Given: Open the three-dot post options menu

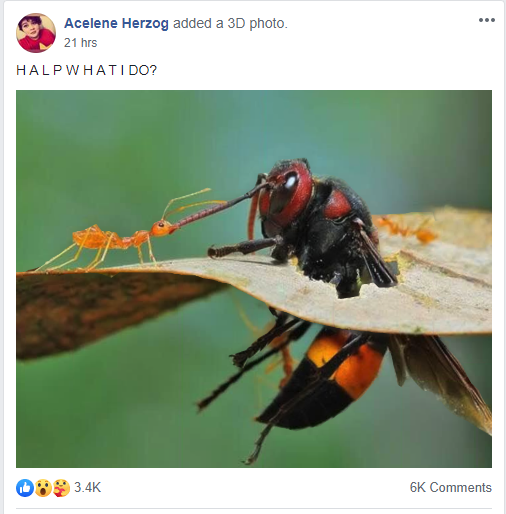Looking at the screenshot, I should tap(487, 20).
